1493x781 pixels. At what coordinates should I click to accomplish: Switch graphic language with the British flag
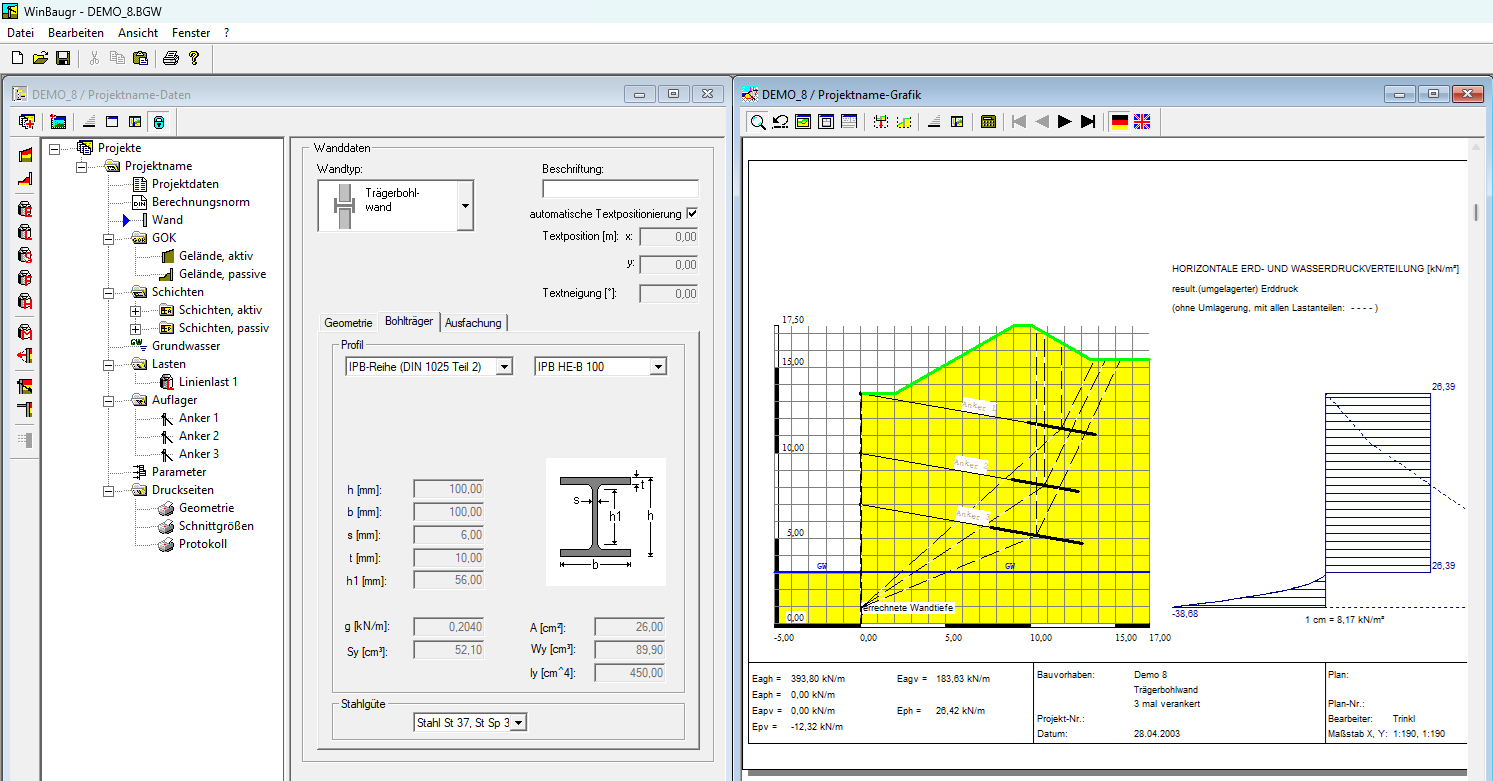[1142, 122]
